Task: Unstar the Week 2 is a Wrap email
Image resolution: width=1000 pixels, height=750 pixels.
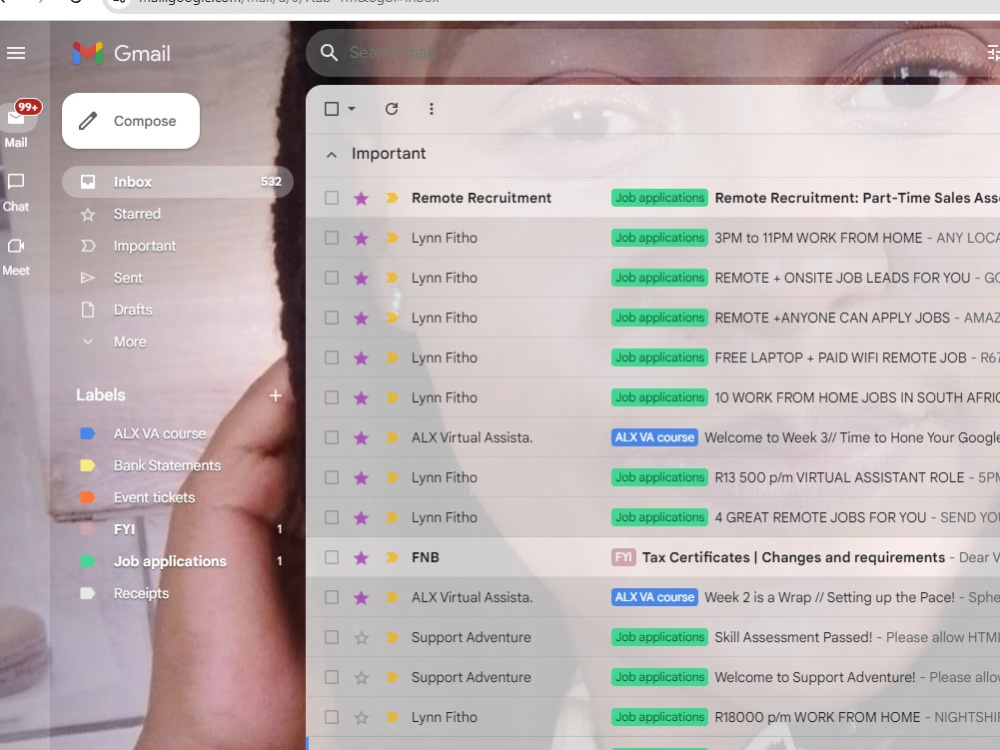Action: tap(361, 598)
